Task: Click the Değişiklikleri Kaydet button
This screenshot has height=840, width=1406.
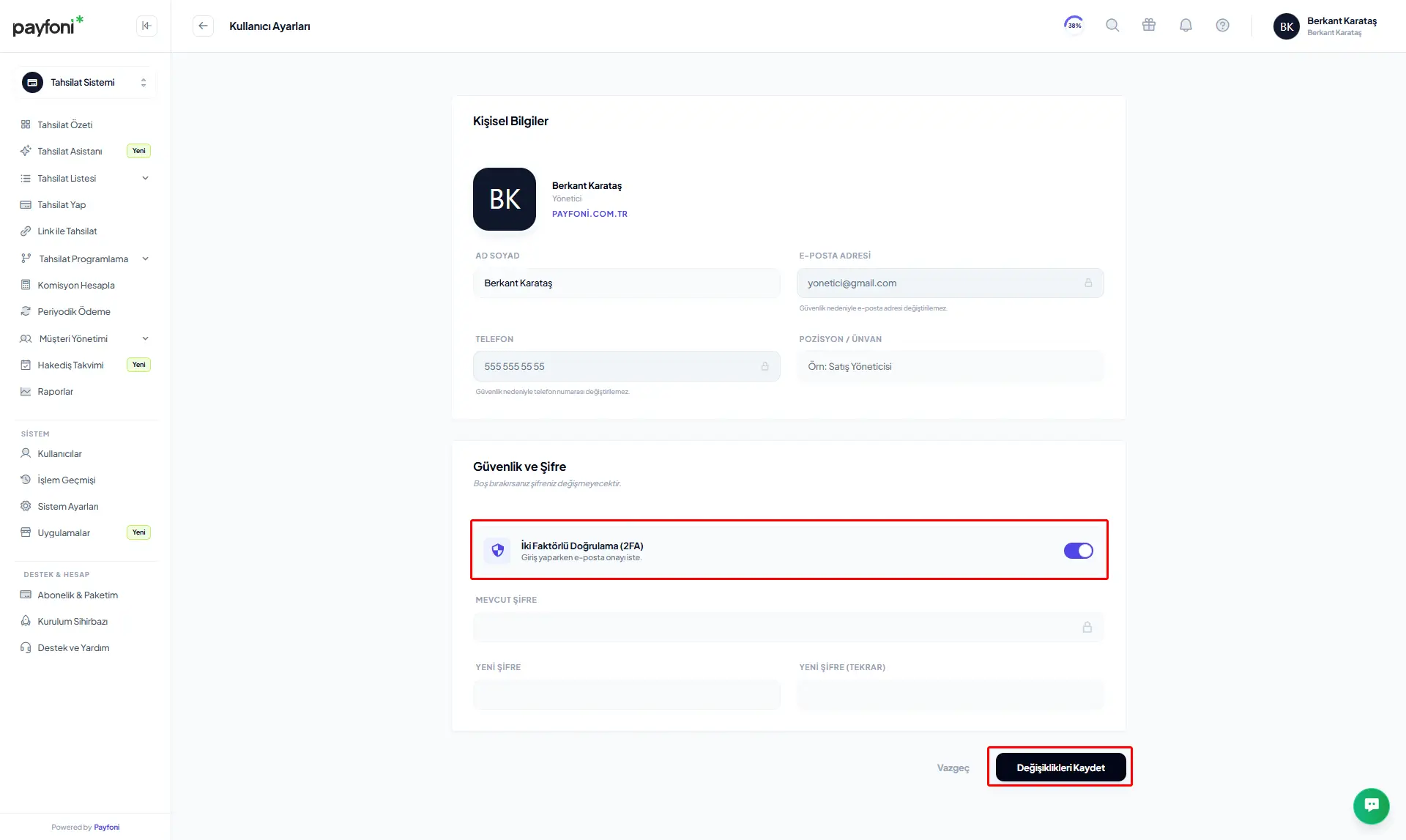Action: tap(1060, 767)
